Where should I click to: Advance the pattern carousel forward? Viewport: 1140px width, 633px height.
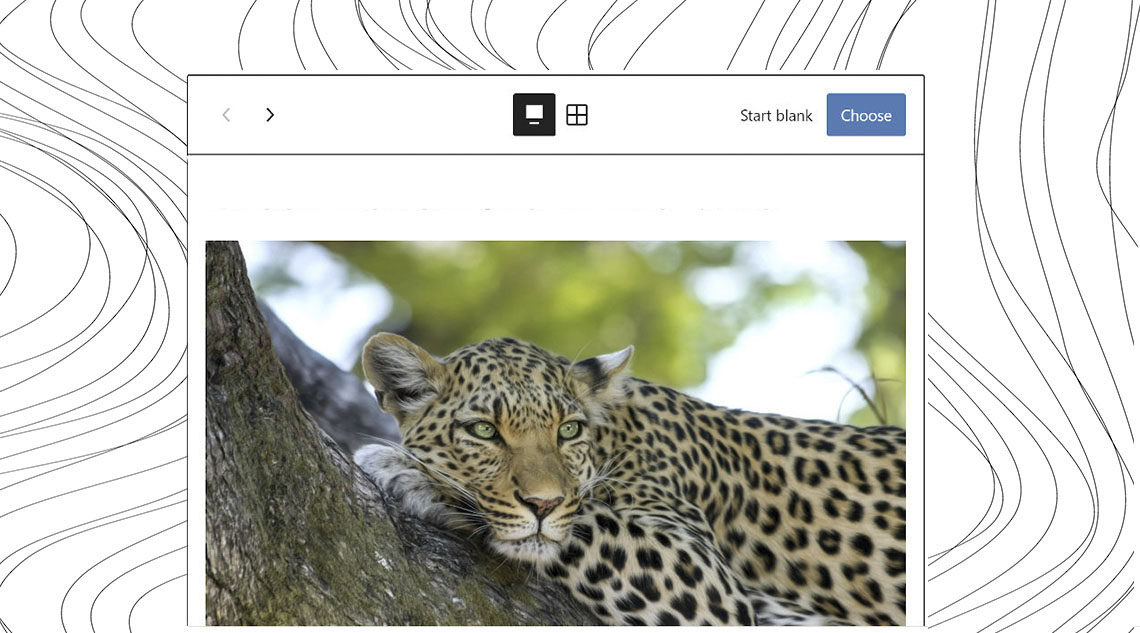(x=269, y=115)
